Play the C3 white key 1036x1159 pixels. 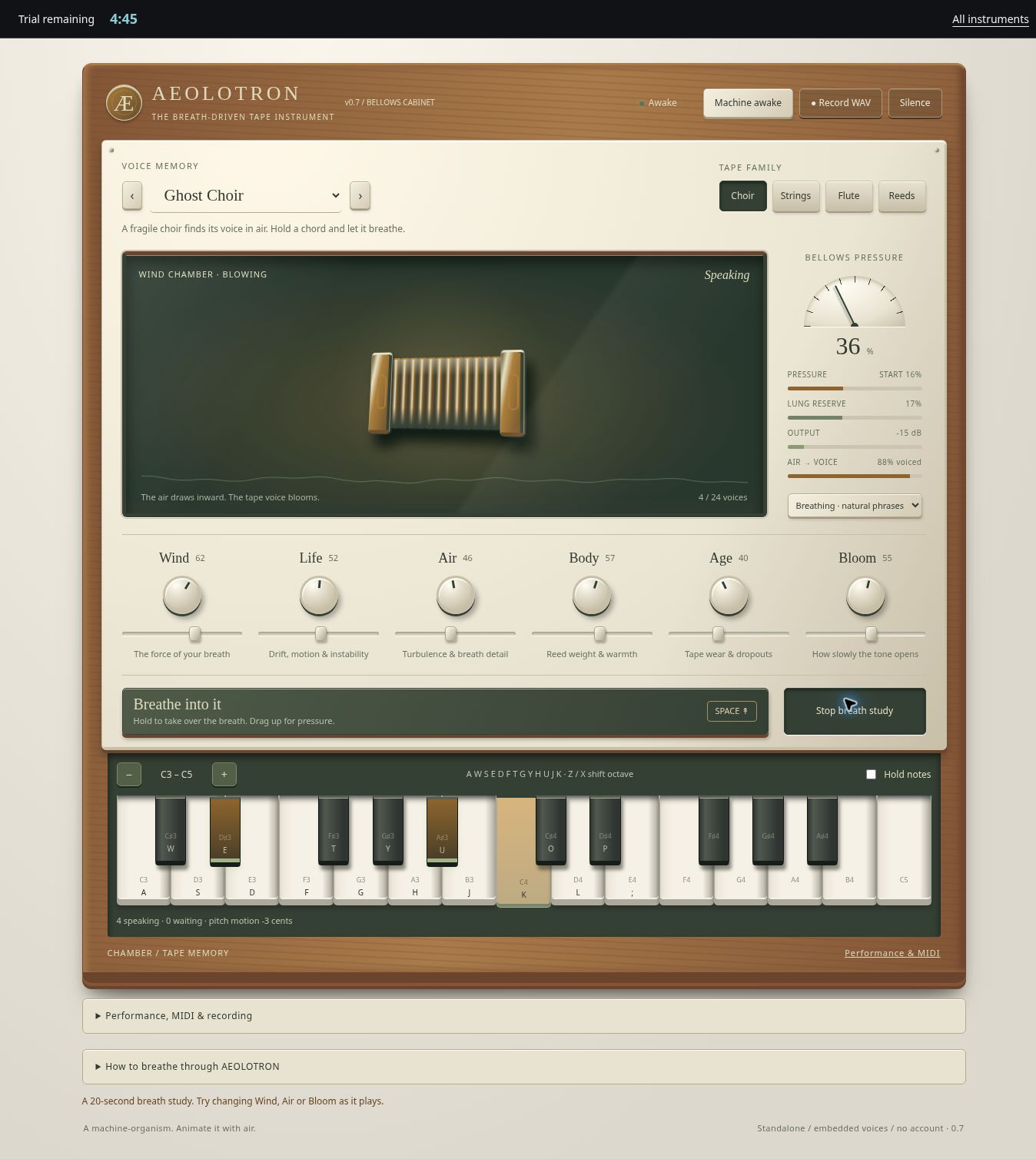143,884
